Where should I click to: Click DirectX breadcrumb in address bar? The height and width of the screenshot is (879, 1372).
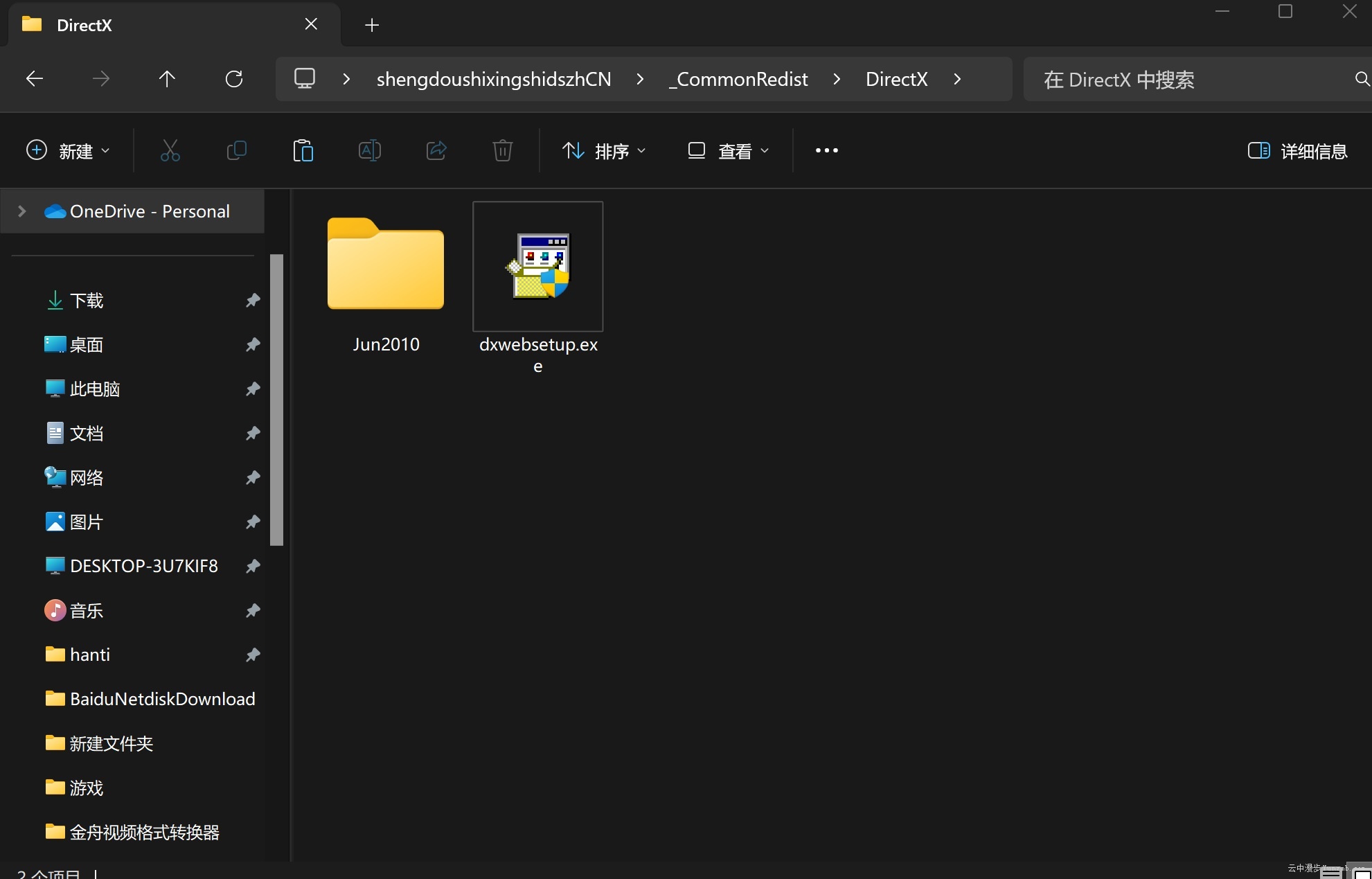(x=896, y=79)
